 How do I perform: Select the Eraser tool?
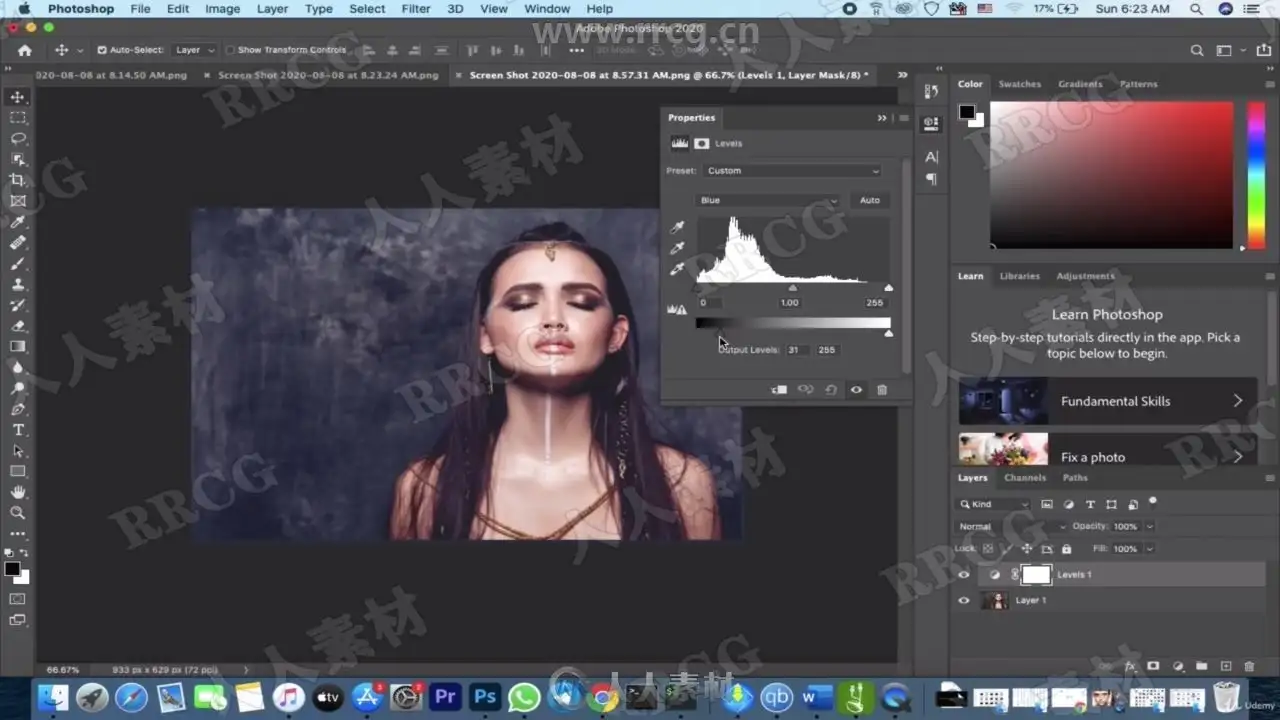(x=18, y=325)
